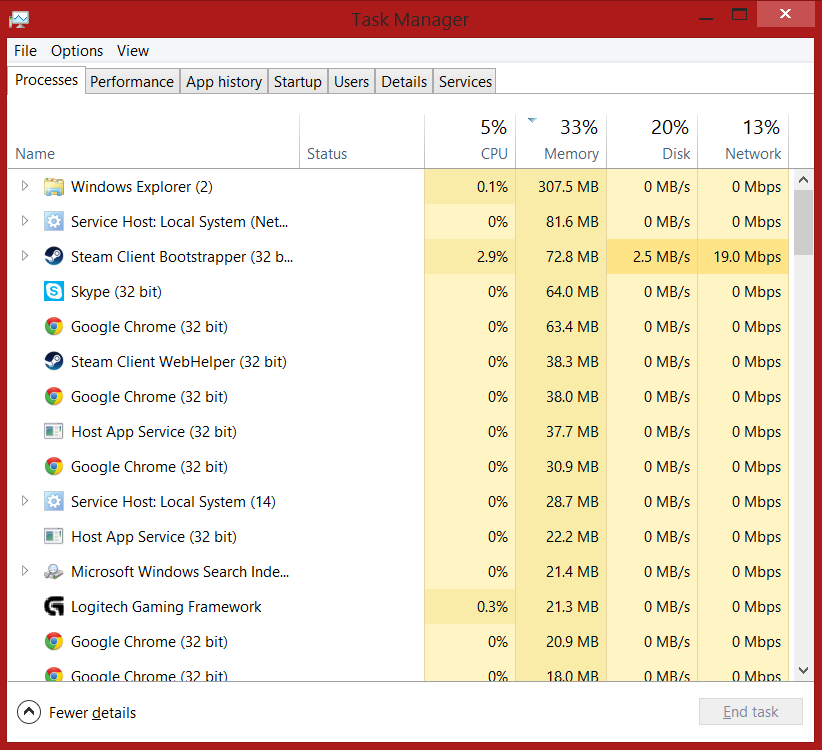This screenshot has width=822, height=750.
Task: Select Windows Explorer (2) process name
Action: (x=142, y=187)
